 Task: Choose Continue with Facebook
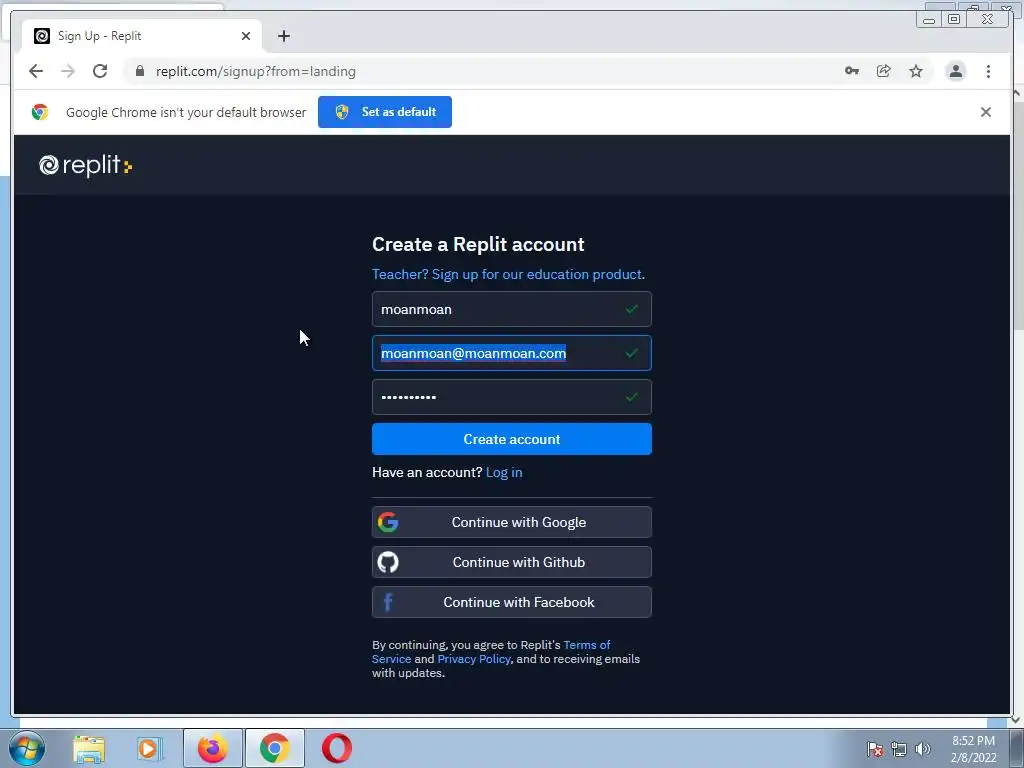click(x=511, y=602)
